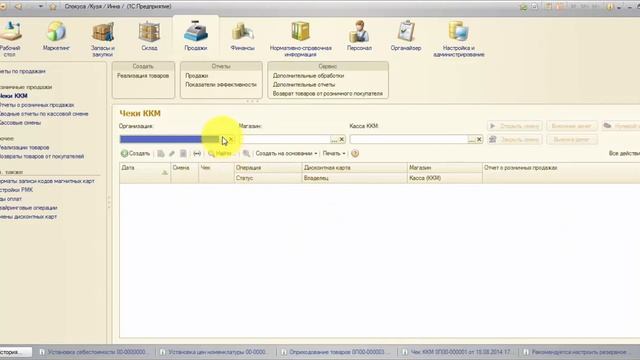Select Виды оплат in navigation panel
The height and width of the screenshot is (360, 640).
pos(11,199)
